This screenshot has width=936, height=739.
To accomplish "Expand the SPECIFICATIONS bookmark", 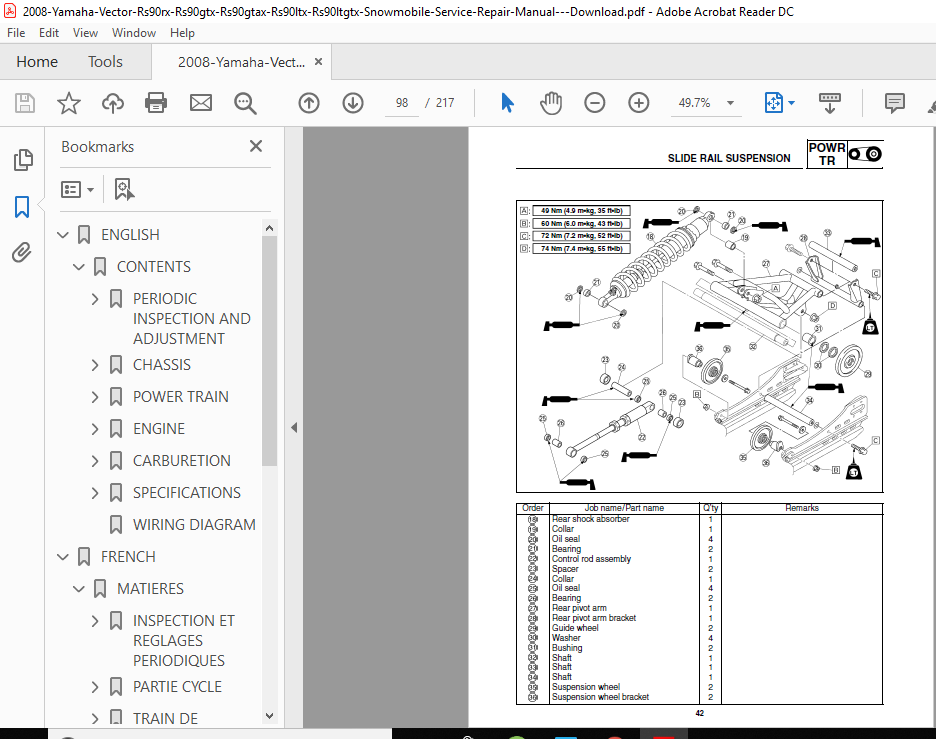I will click(x=95, y=492).
